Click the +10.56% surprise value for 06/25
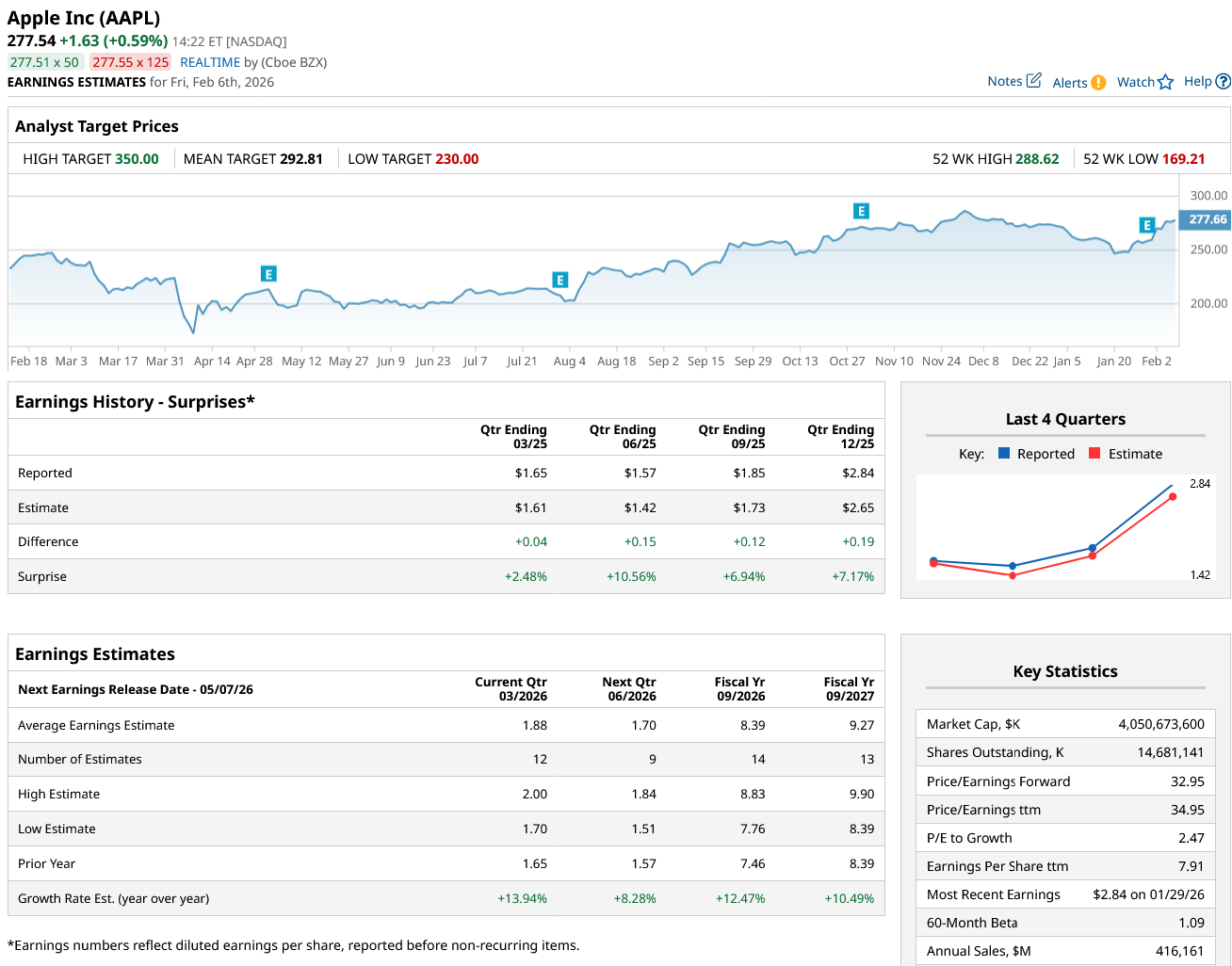Viewport: 1232px width, 966px height. [x=631, y=576]
